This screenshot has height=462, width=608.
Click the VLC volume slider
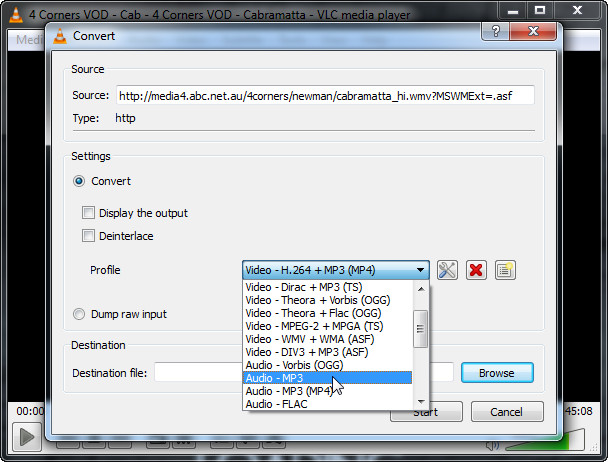546,441
